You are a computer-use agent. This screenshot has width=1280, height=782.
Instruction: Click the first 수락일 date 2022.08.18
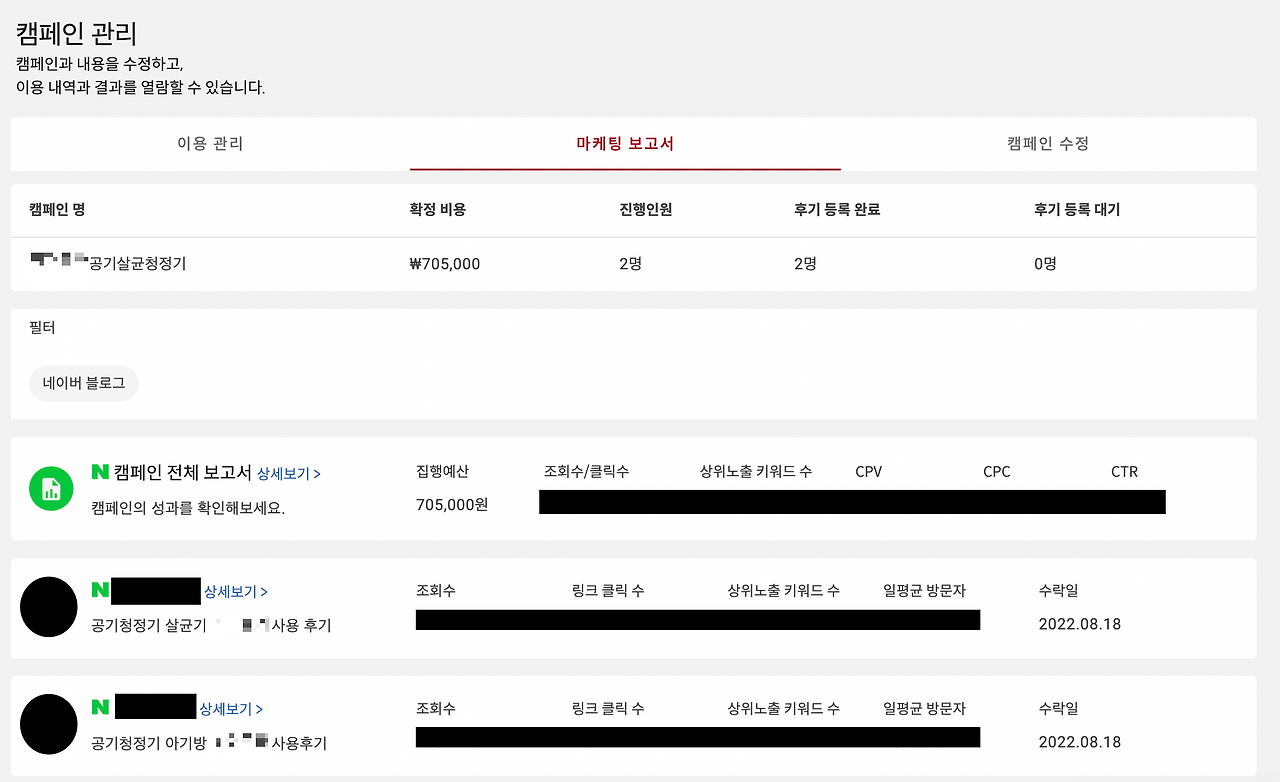tap(1080, 624)
